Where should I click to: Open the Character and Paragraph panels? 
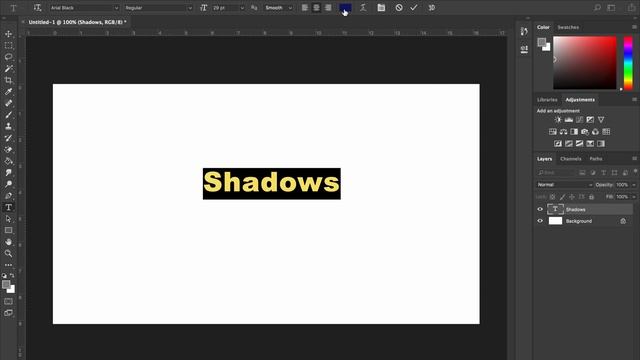pyautogui.click(x=381, y=8)
